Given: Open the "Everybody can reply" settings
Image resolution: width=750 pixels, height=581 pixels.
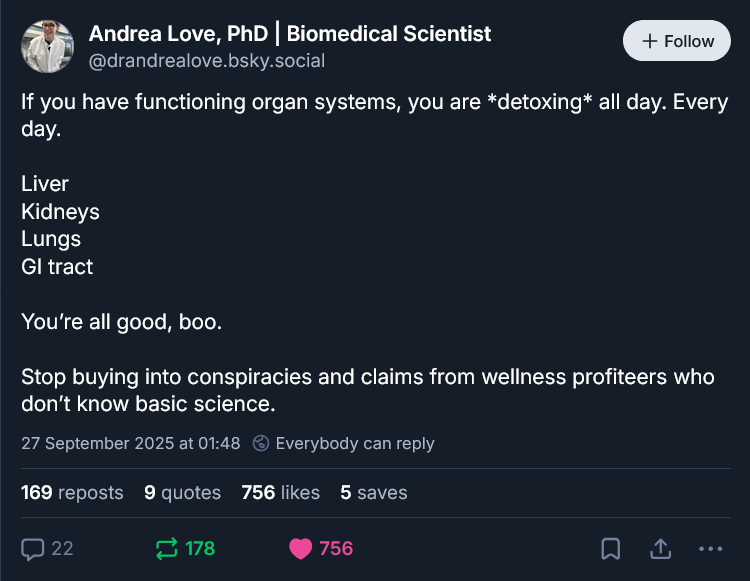Looking at the screenshot, I should tap(354, 443).
